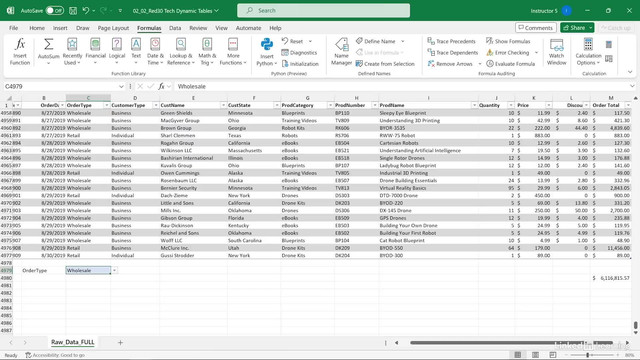Open the CustomerType column filter dropdown
Image resolution: width=640 pixels, height=360 pixels.
(156, 105)
